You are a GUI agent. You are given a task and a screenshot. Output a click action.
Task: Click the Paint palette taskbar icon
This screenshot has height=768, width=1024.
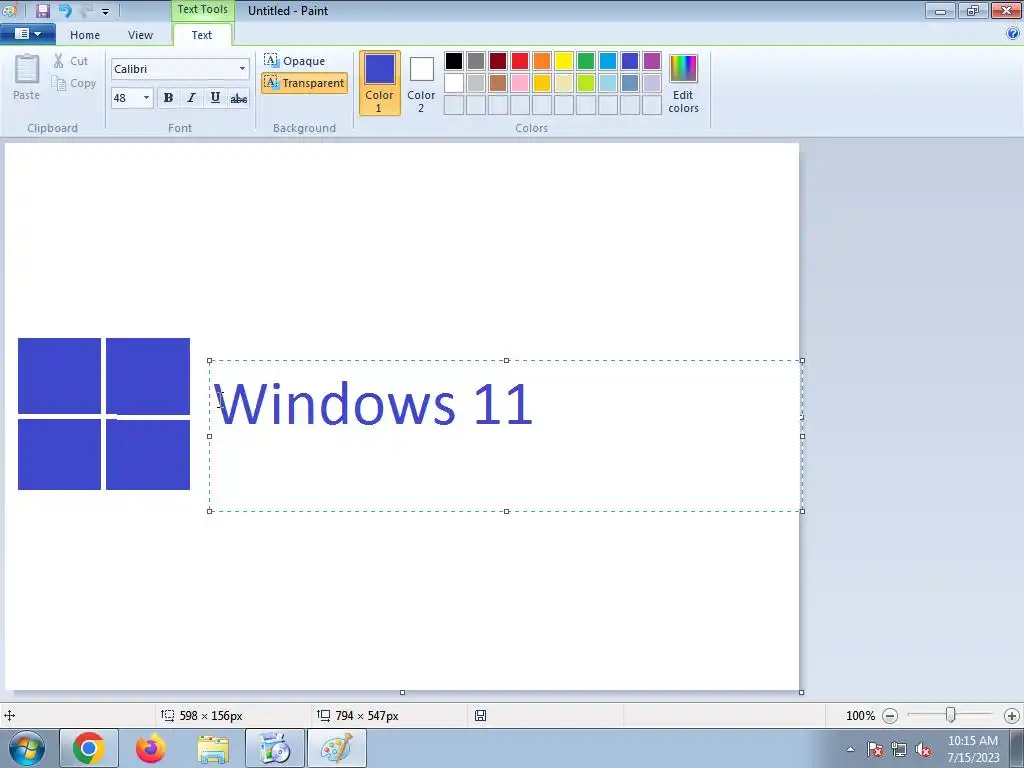tap(336, 748)
